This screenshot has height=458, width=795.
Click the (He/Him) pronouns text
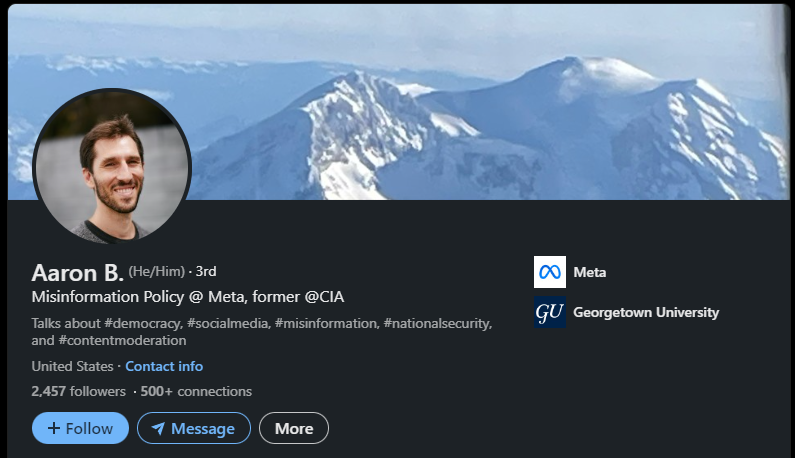(x=157, y=271)
